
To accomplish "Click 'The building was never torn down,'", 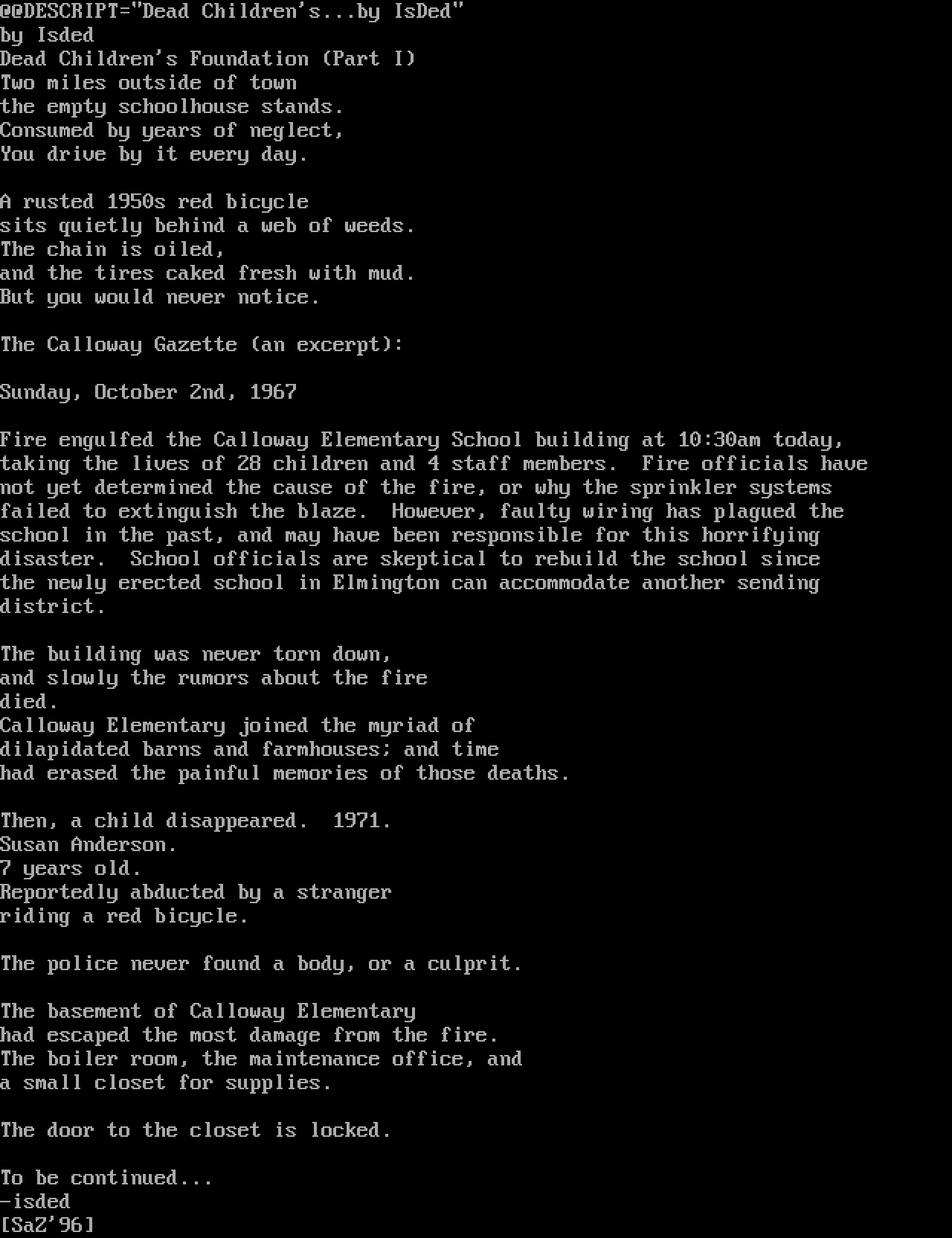I will 196,654.
